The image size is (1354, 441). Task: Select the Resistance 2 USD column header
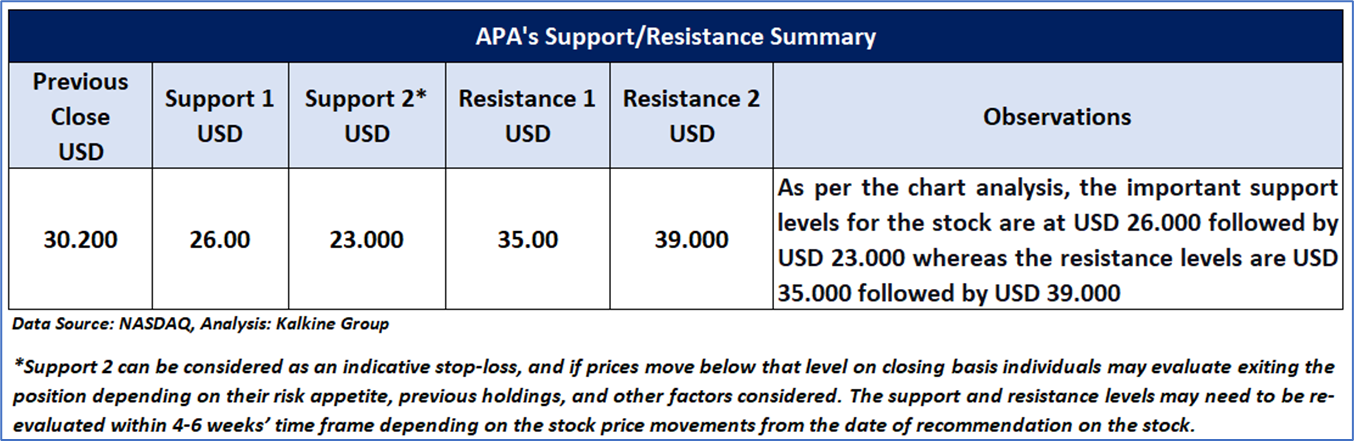[691, 116]
